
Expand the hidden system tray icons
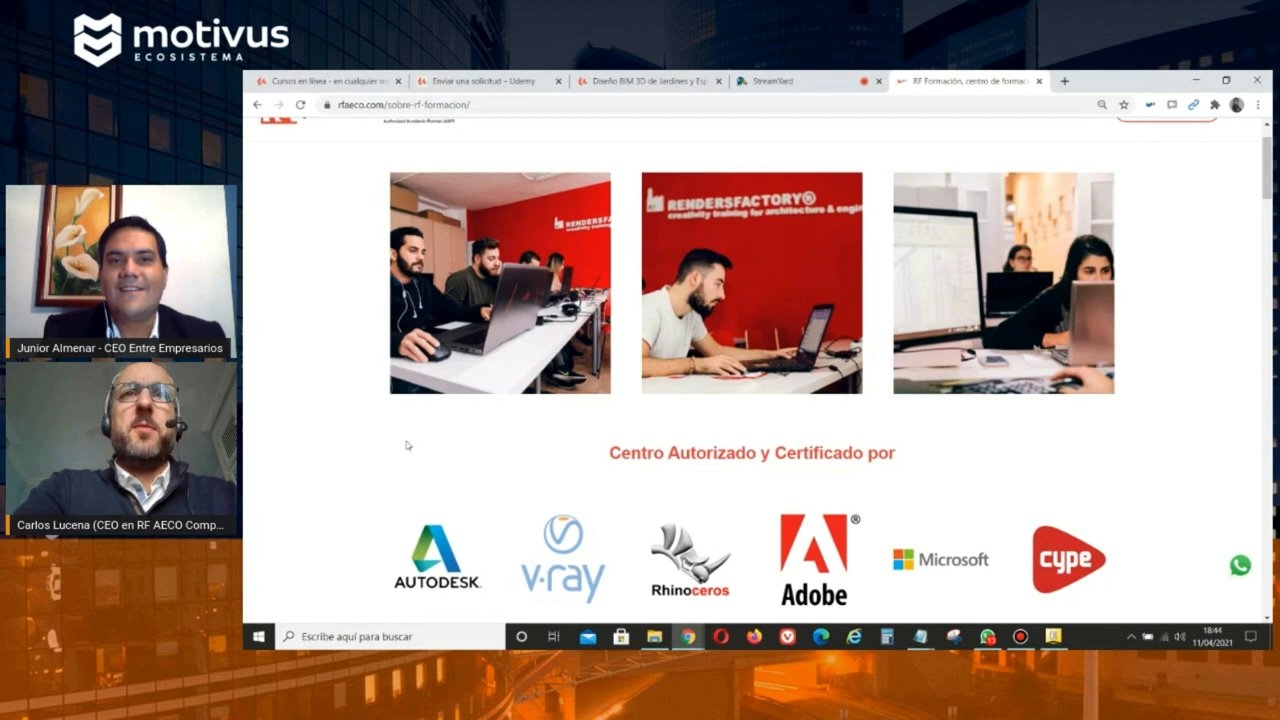click(x=1131, y=637)
